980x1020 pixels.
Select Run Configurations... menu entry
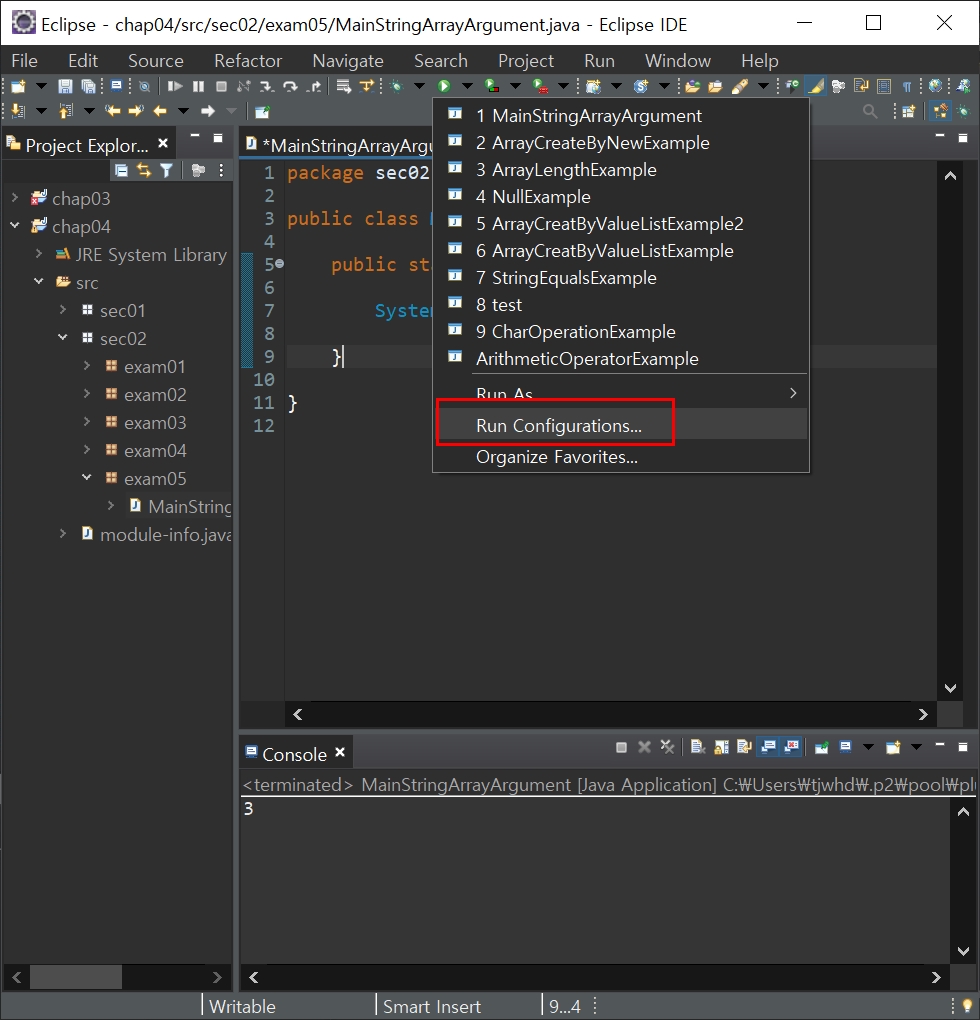pos(620,425)
